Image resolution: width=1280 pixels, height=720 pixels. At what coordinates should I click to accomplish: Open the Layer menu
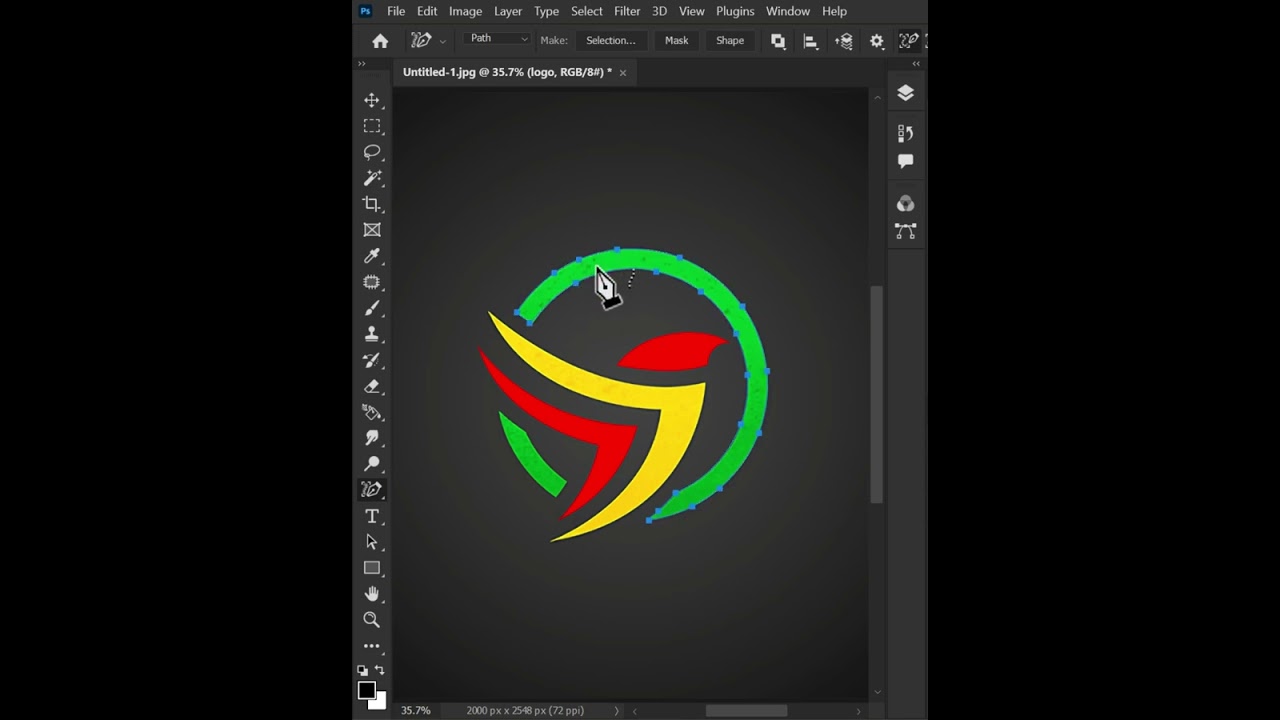(x=508, y=11)
